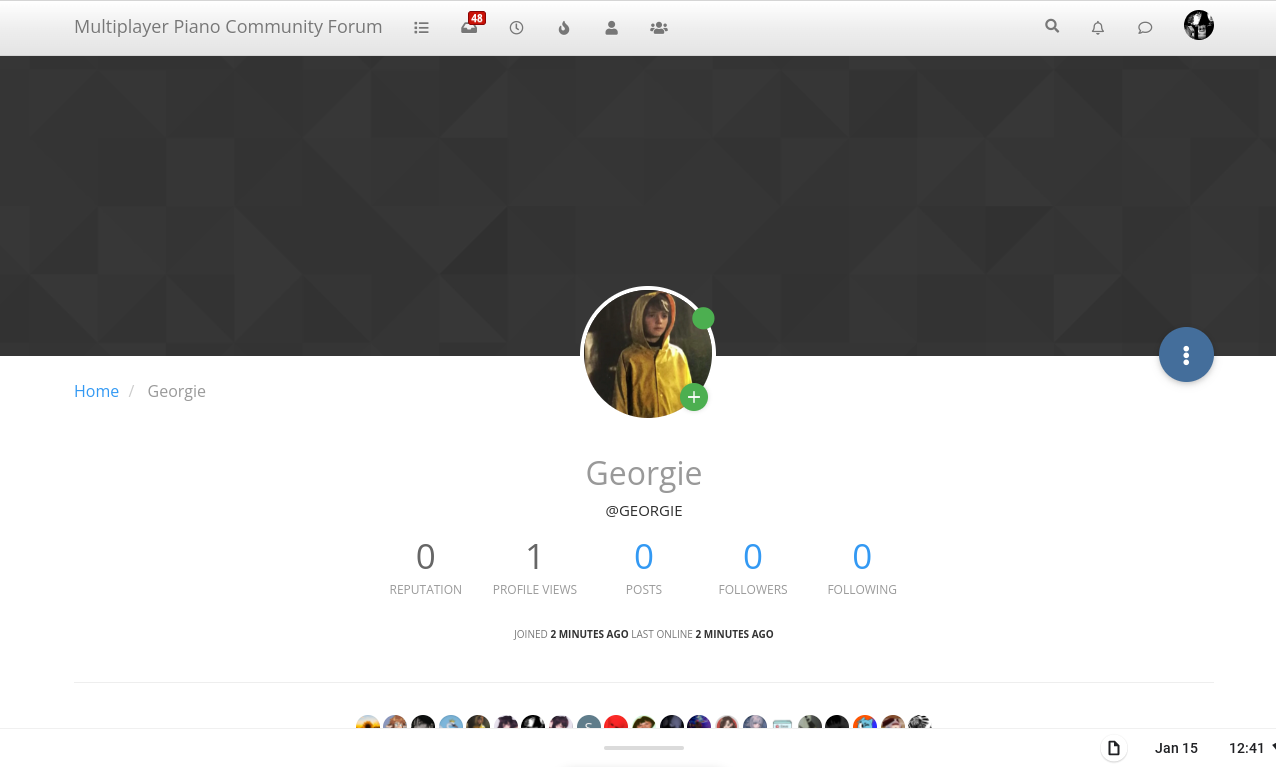Open the Jan 15 date in shelf
This screenshot has height=767, width=1276.
[1176, 748]
